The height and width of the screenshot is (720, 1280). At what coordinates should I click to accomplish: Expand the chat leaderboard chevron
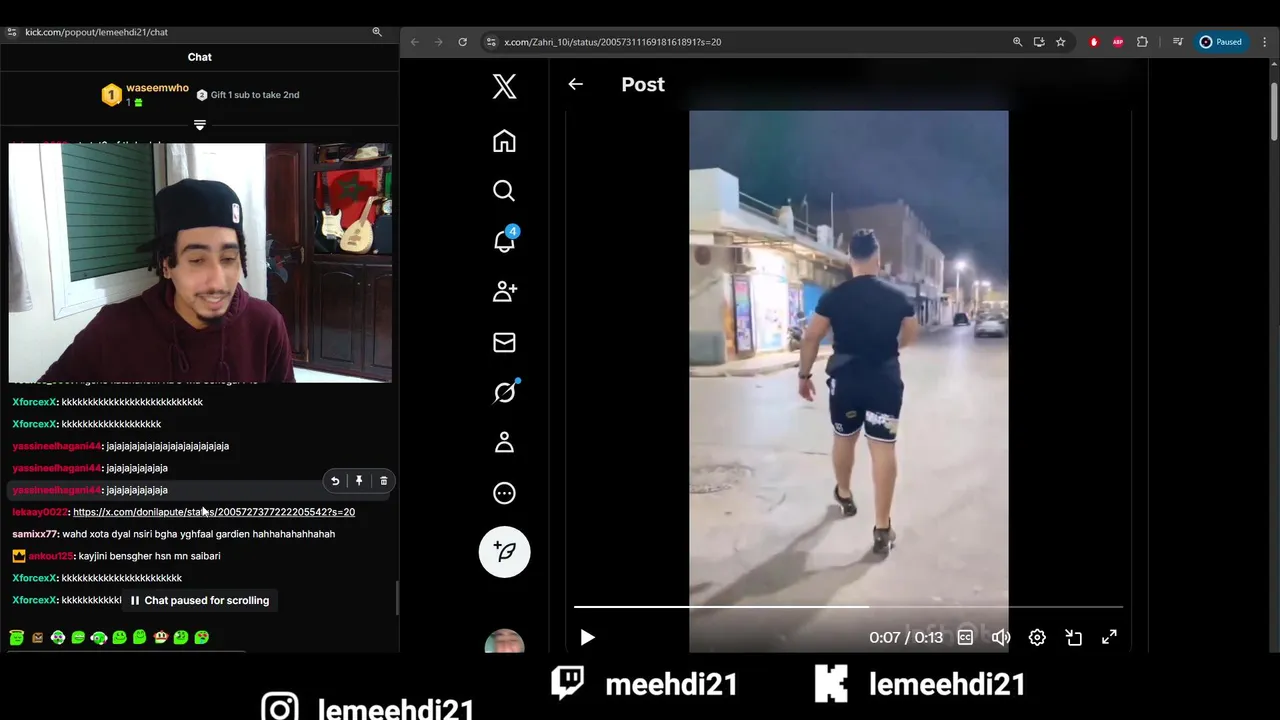(200, 125)
